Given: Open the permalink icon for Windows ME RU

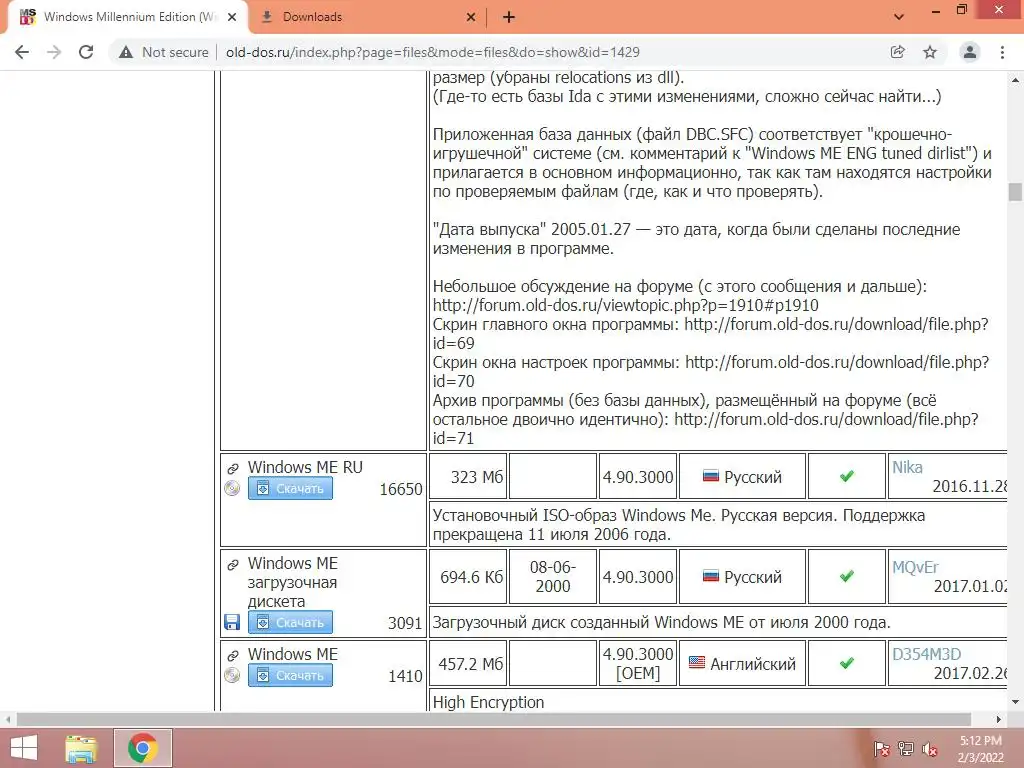Looking at the screenshot, I should click(232, 468).
